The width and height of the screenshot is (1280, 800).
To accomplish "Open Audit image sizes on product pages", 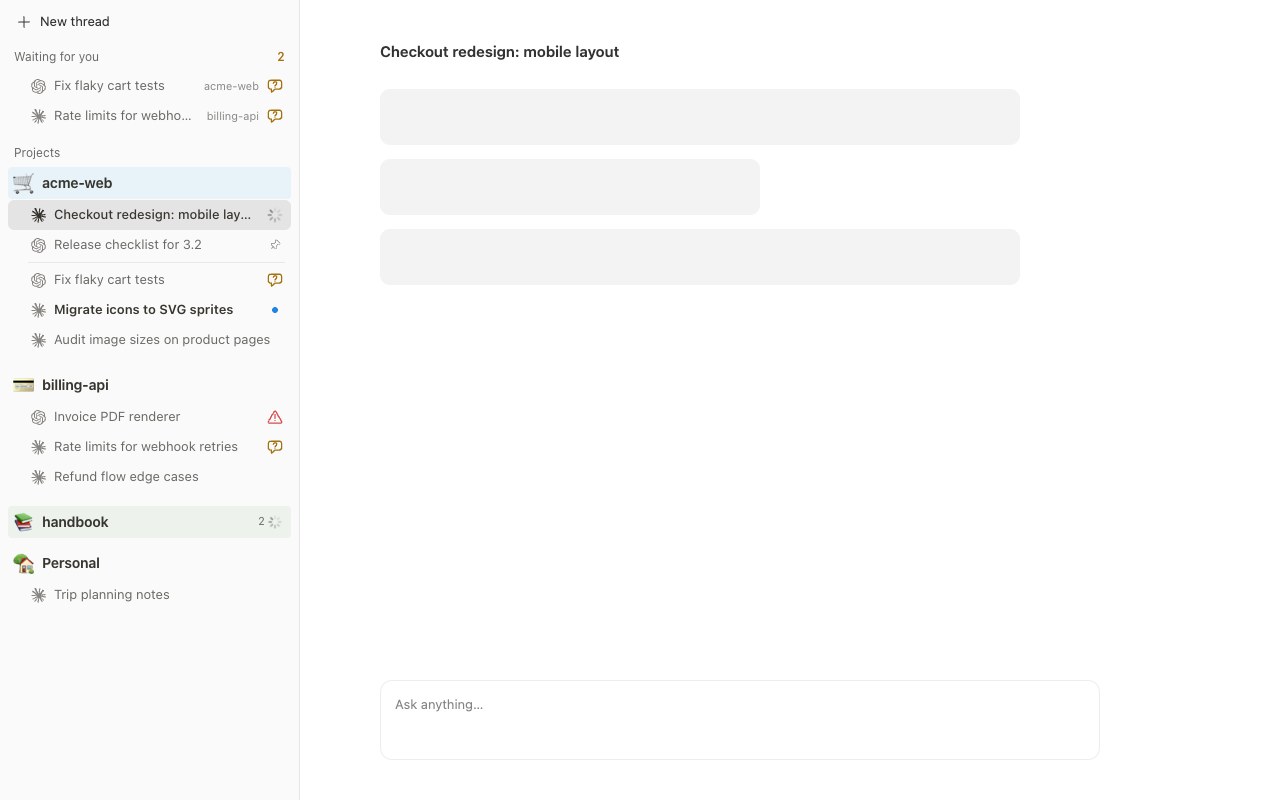I will pos(150,340).
